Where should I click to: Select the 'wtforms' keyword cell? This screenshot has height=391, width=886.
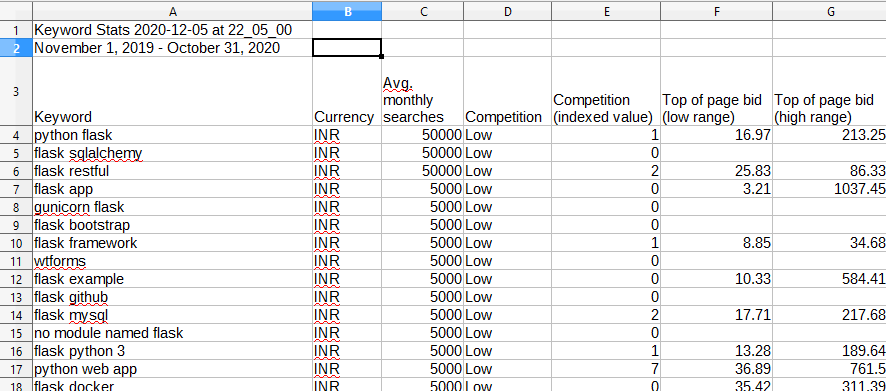(x=172, y=261)
